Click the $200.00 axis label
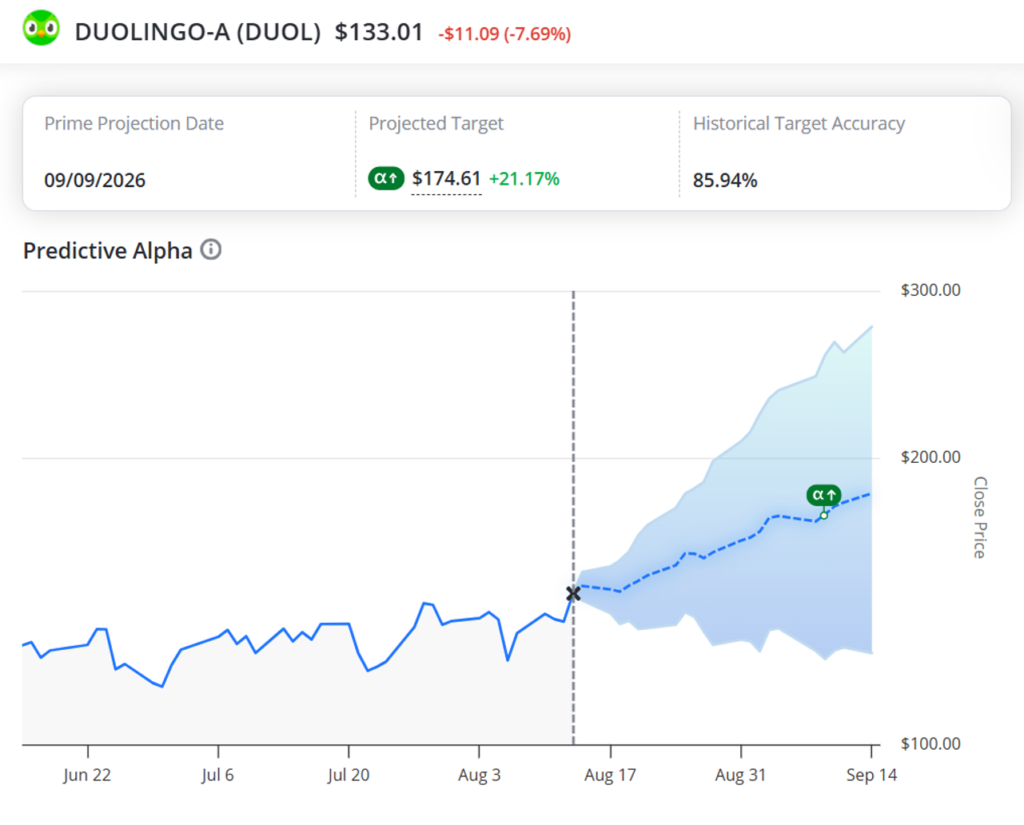Screen dimensions: 1024x825 931,457
